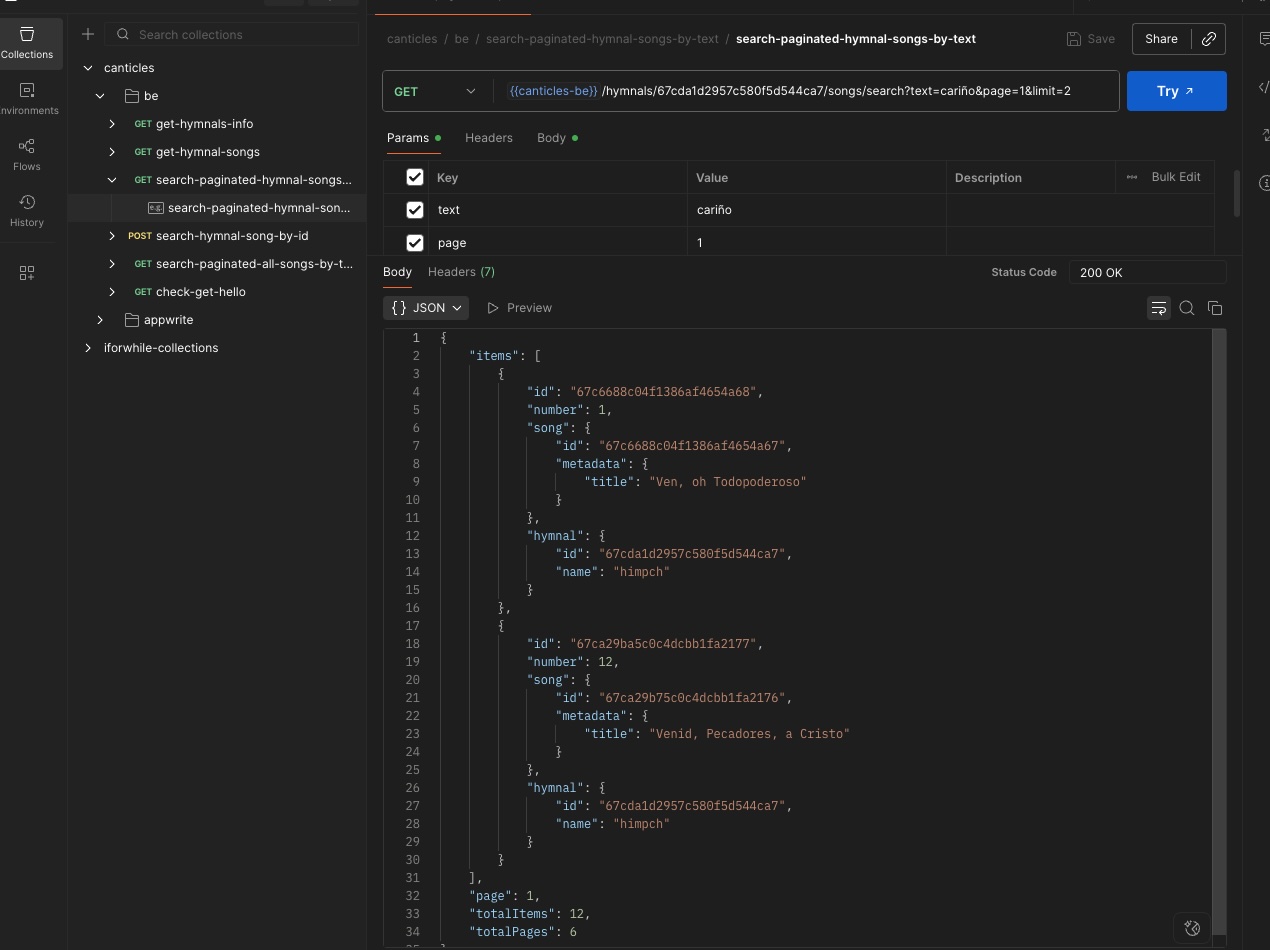Expand the appwrite folder chevron

click(x=100, y=320)
